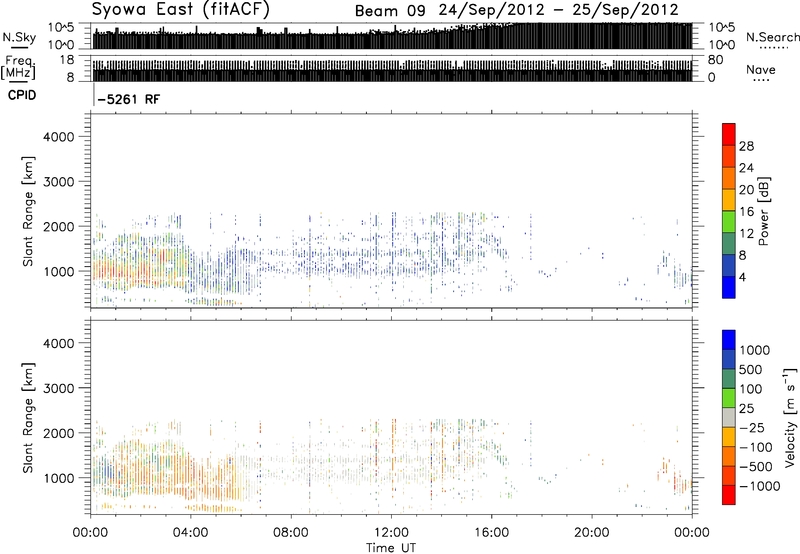The image size is (800, 554).
Task: Click the date range '24/Sep/2012 - 25/Sep/2012'
Action: (x=560, y=10)
